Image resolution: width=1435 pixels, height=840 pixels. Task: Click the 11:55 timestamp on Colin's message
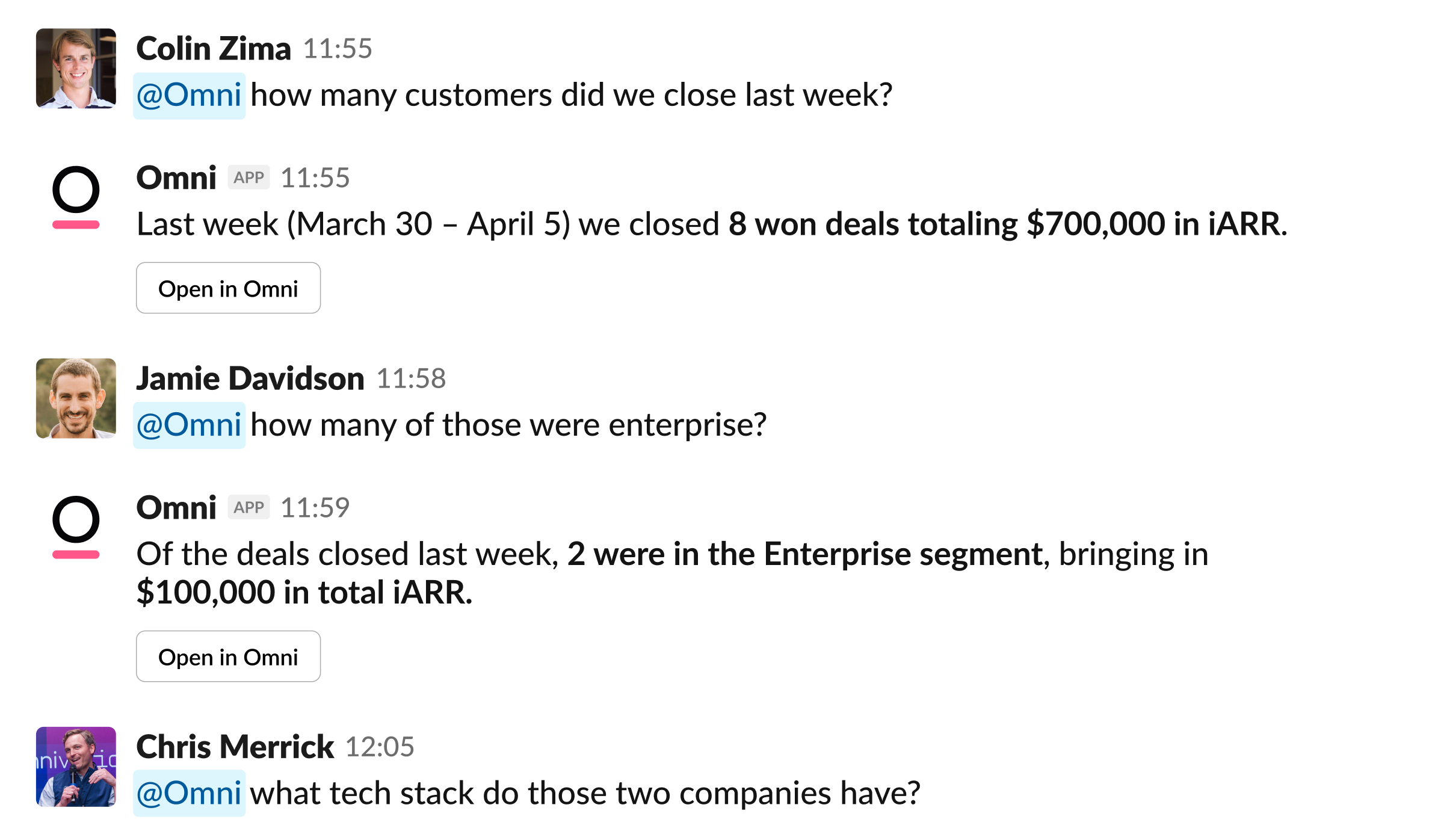click(338, 51)
